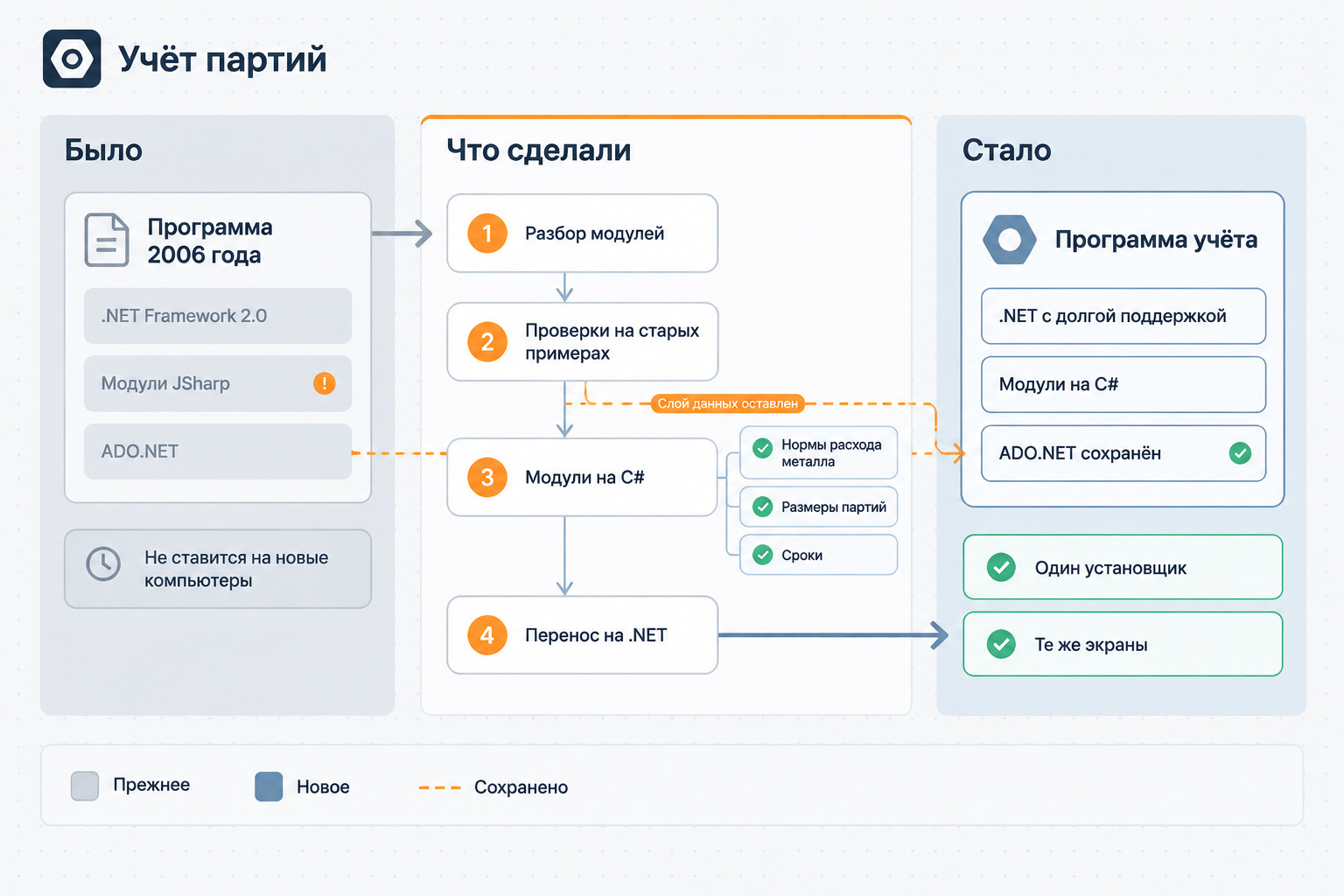Click the checkmark beside Сроки
The height and width of the screenshot is (896, 1344).
[x=763, y=555]
